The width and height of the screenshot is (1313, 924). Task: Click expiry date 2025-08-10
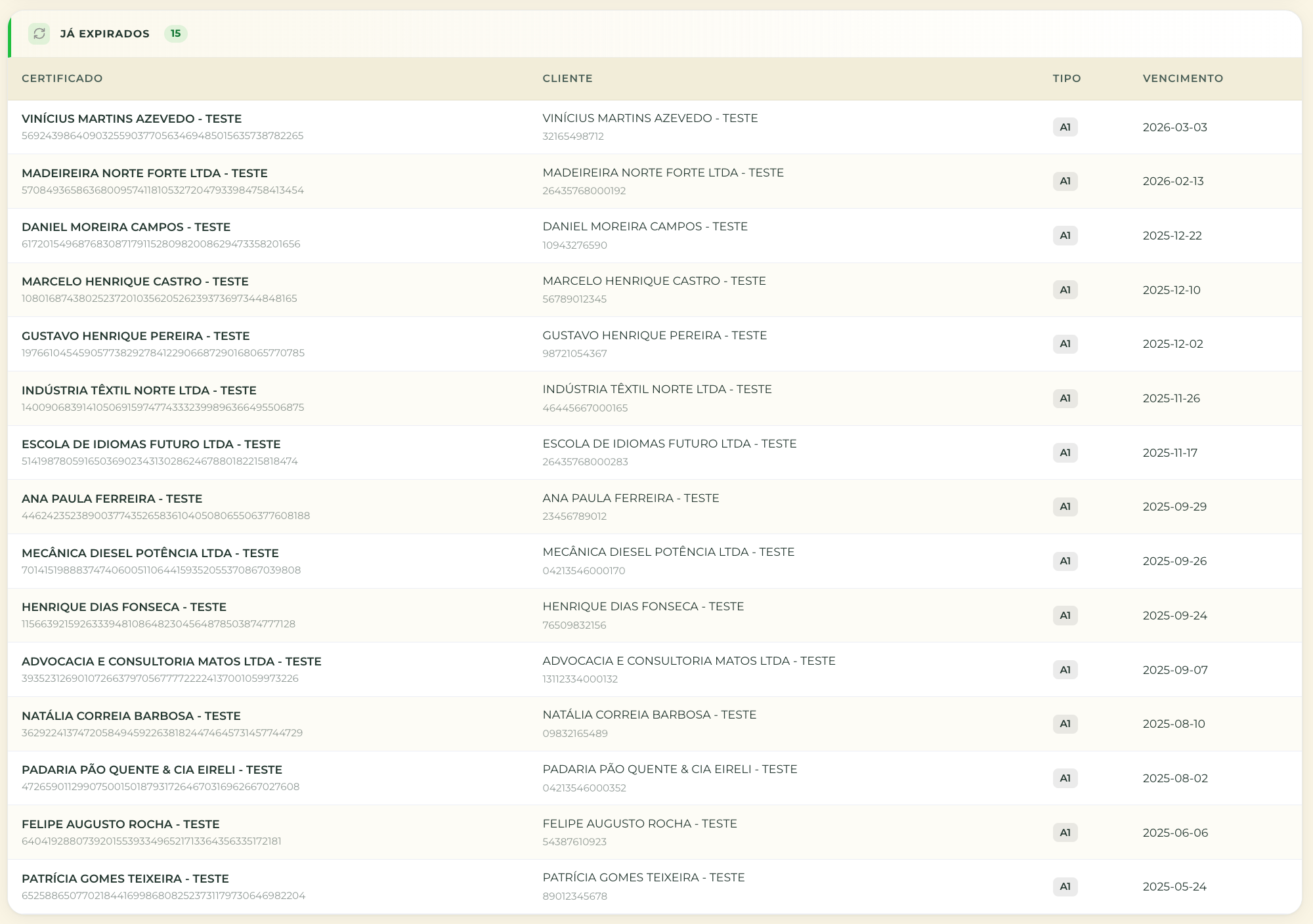click(x=1174, y=724)
